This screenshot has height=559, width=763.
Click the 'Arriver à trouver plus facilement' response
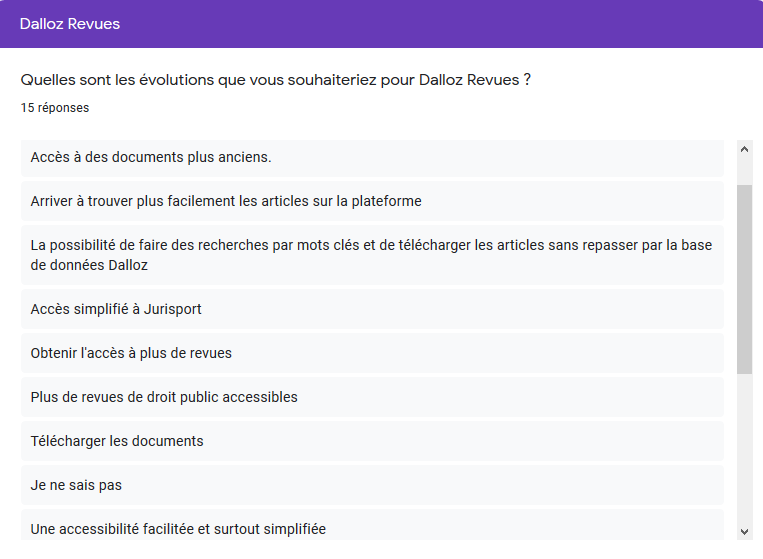tap(226, 202)
